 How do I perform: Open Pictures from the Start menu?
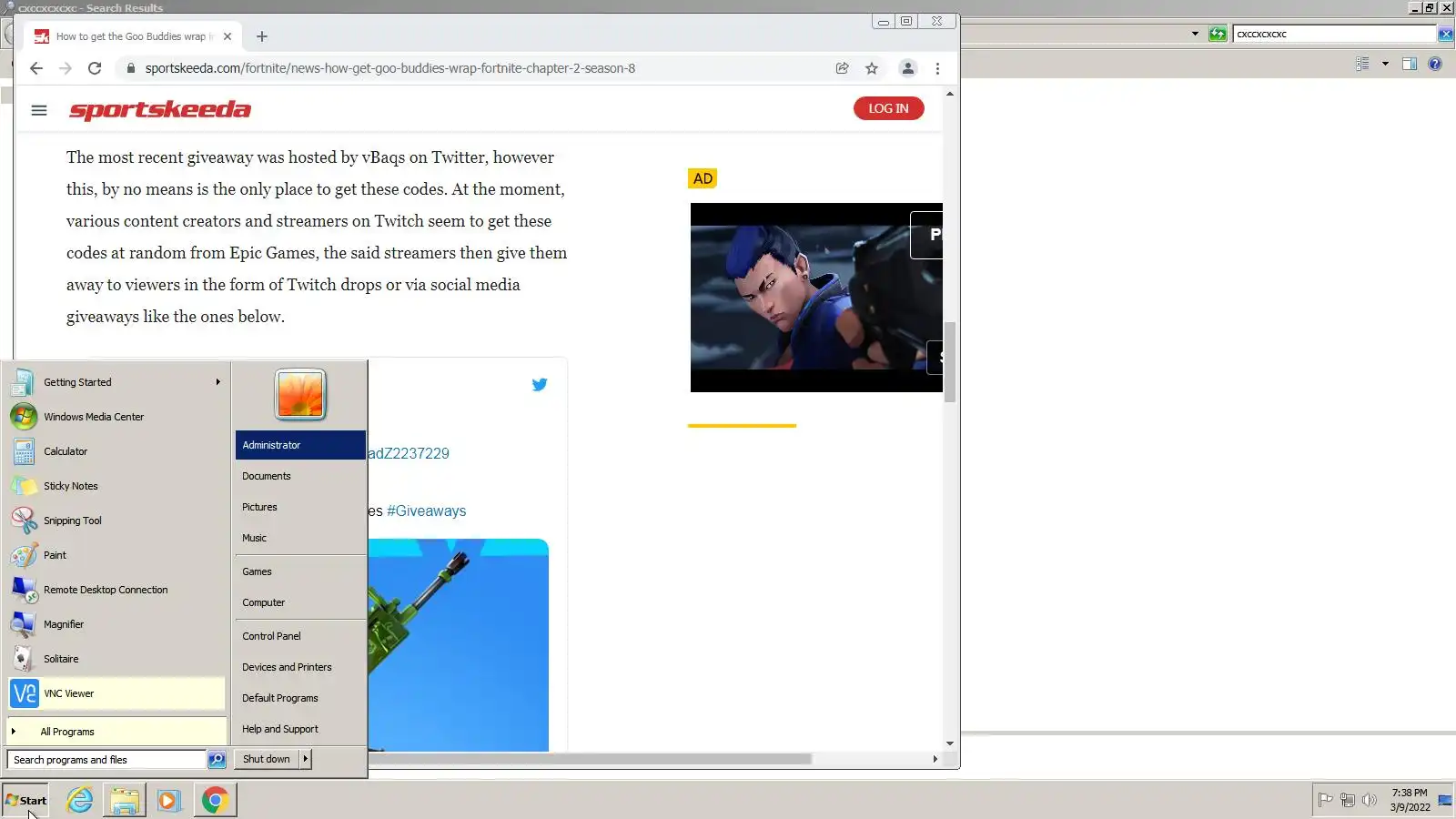pos(300,507)
